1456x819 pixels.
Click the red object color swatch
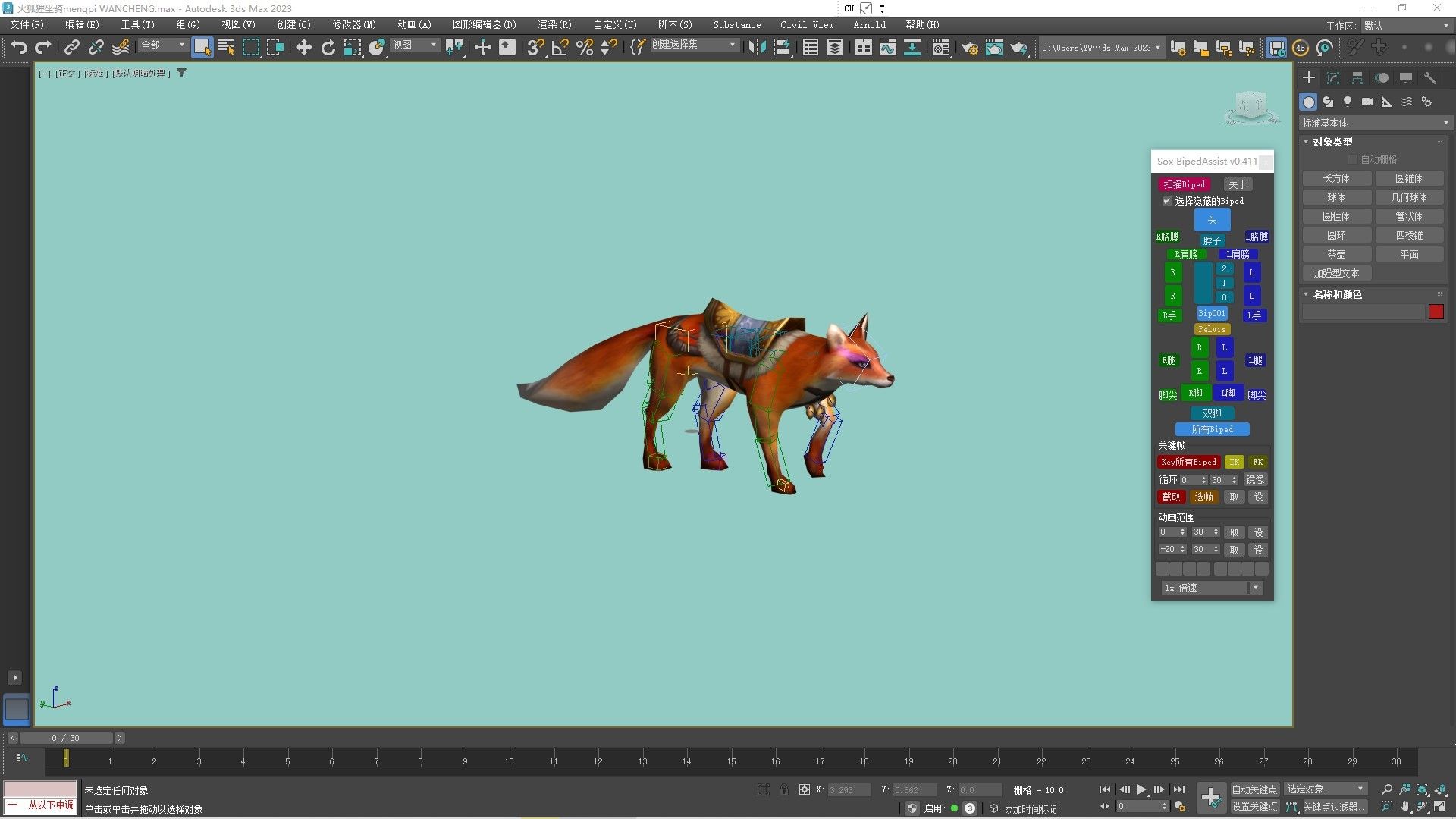coord(1436,312)
